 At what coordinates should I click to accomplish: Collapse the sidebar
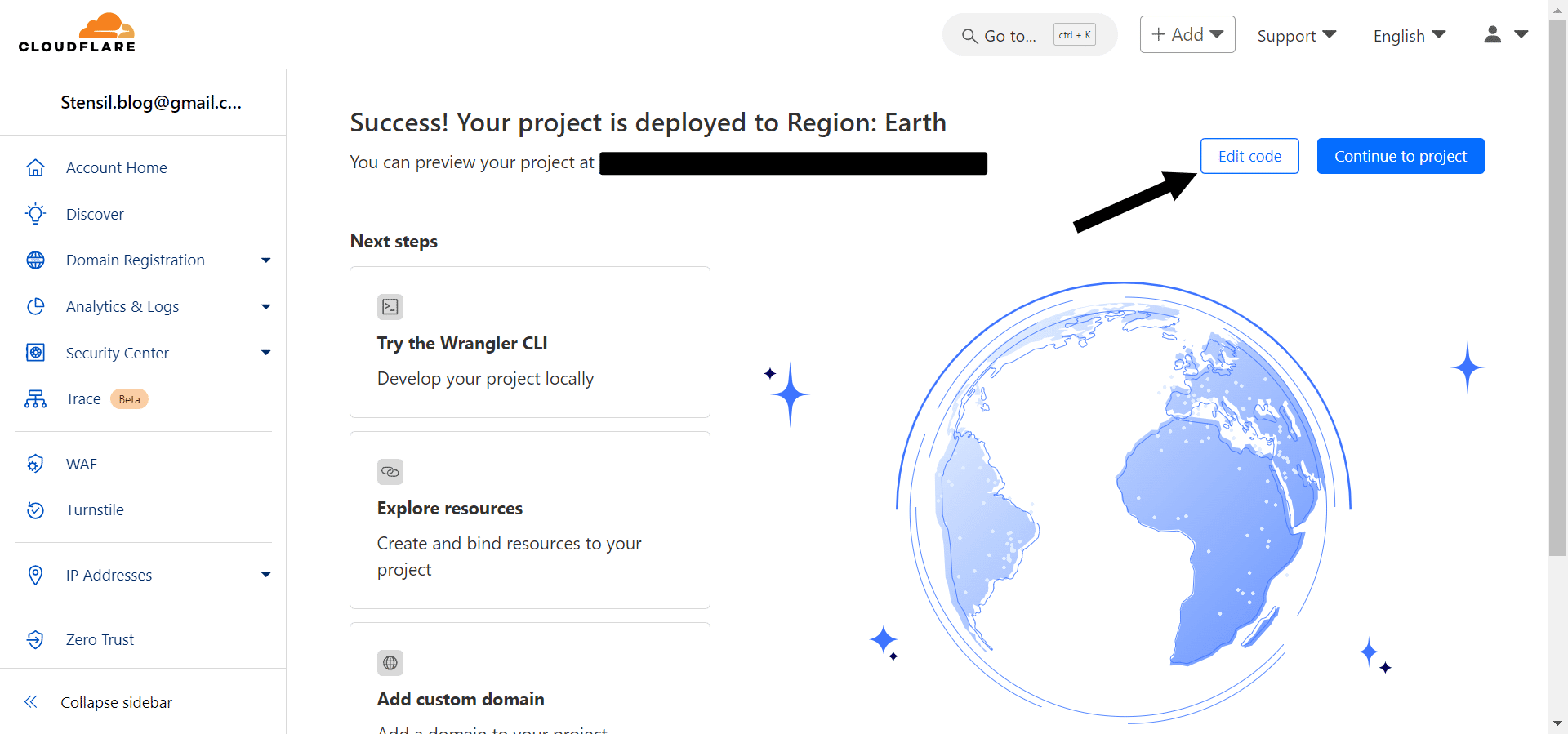tap(100, 702)
